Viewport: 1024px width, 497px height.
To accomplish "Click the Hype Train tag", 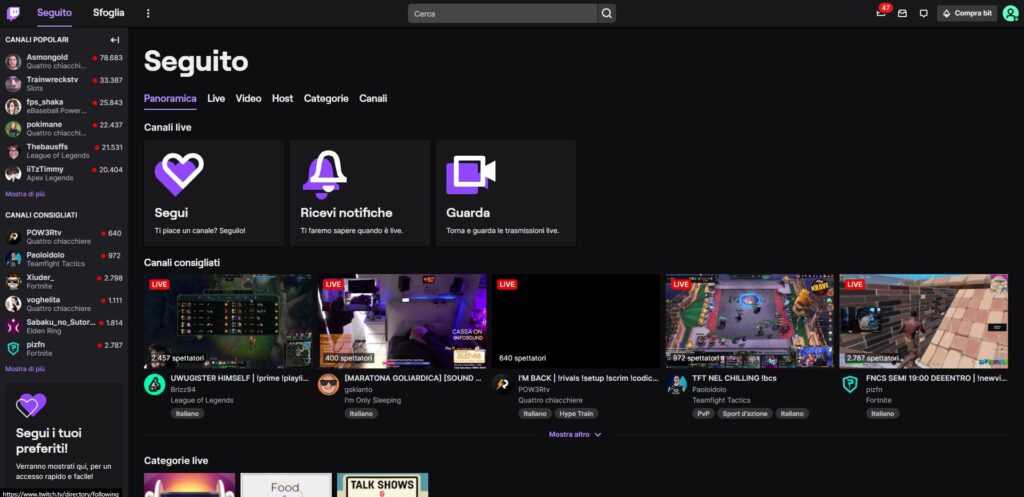I will point(577,414).
